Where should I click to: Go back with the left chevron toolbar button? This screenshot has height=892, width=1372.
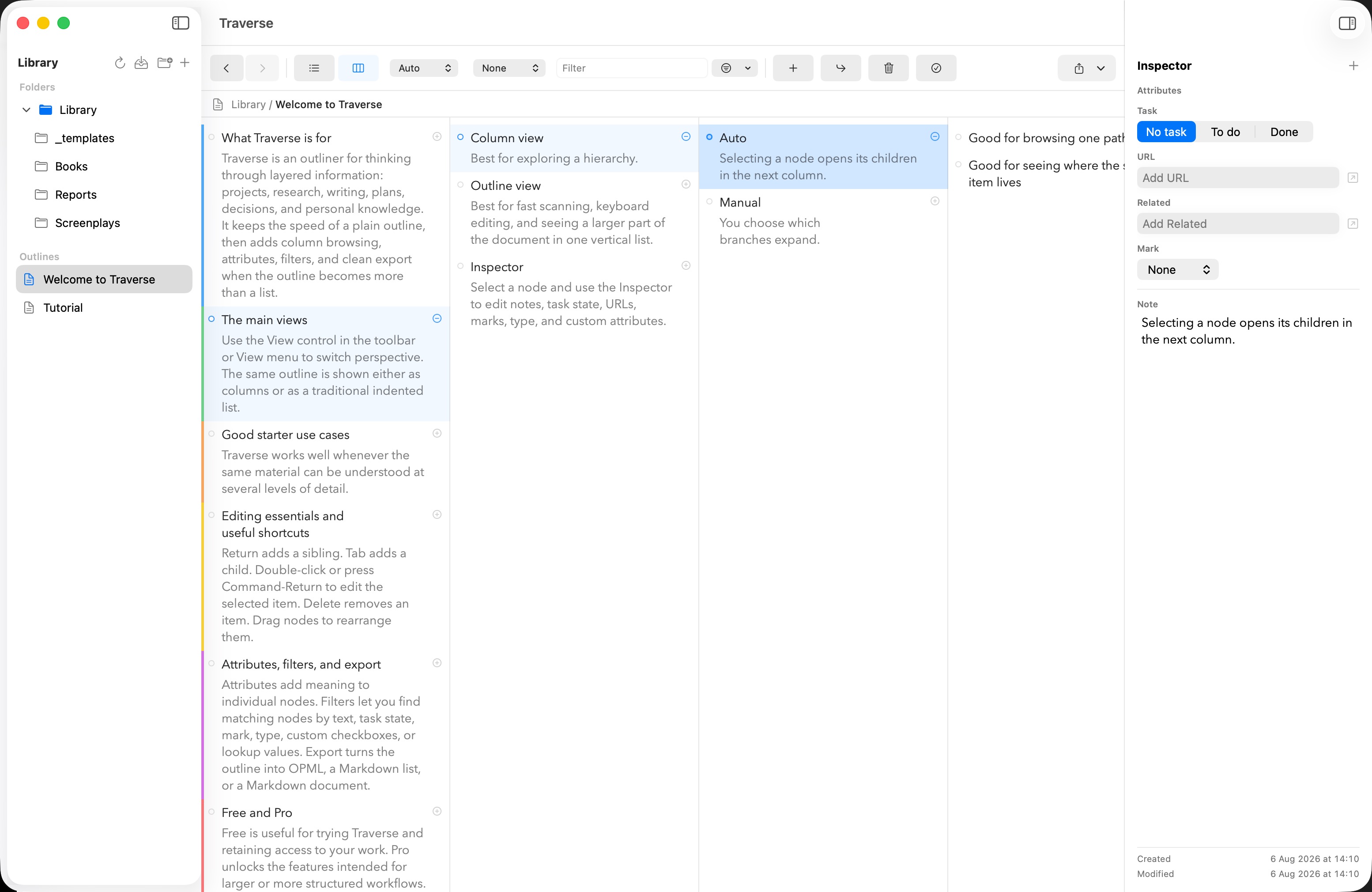pos(226,68)
